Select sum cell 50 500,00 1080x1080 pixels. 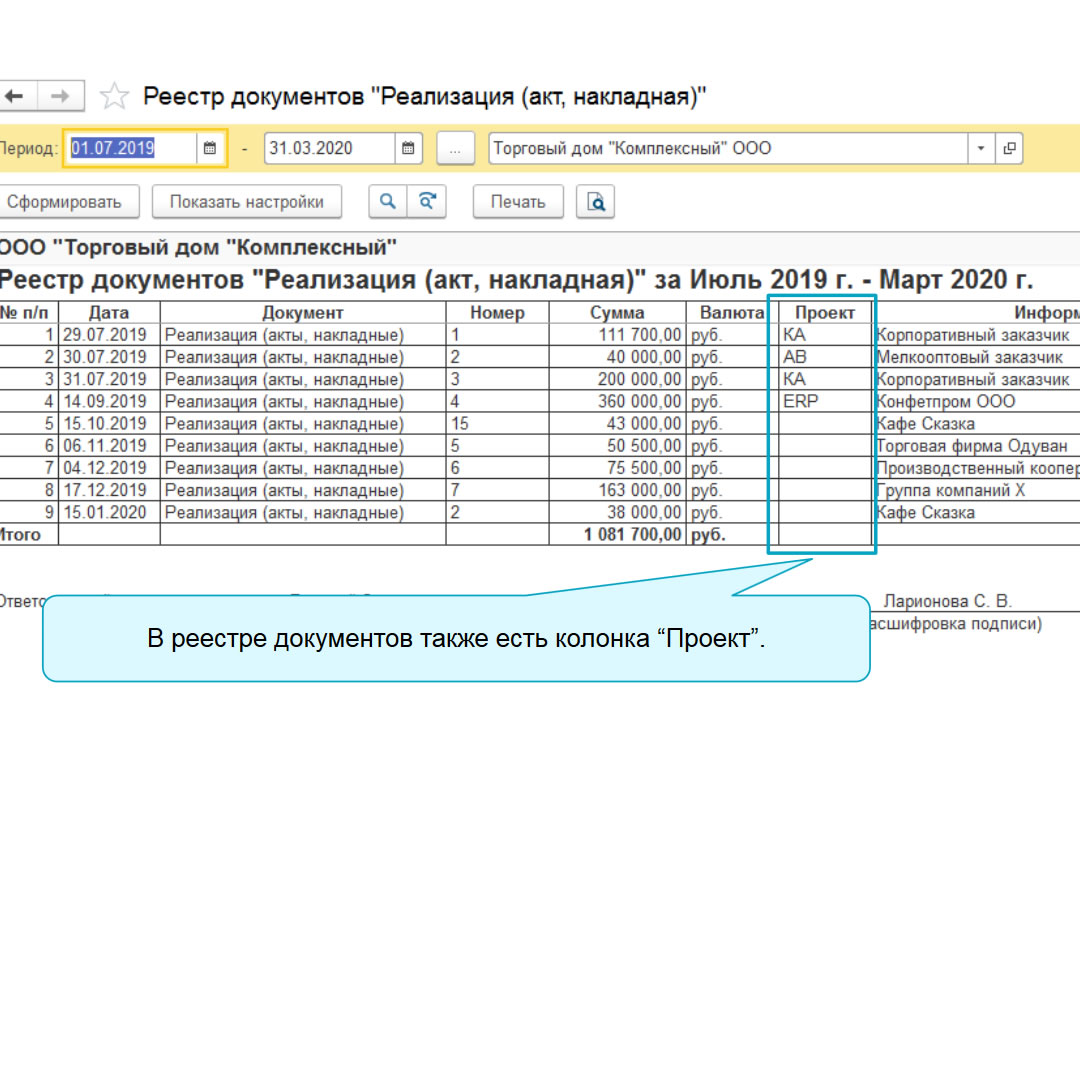(x=617, y=446)
